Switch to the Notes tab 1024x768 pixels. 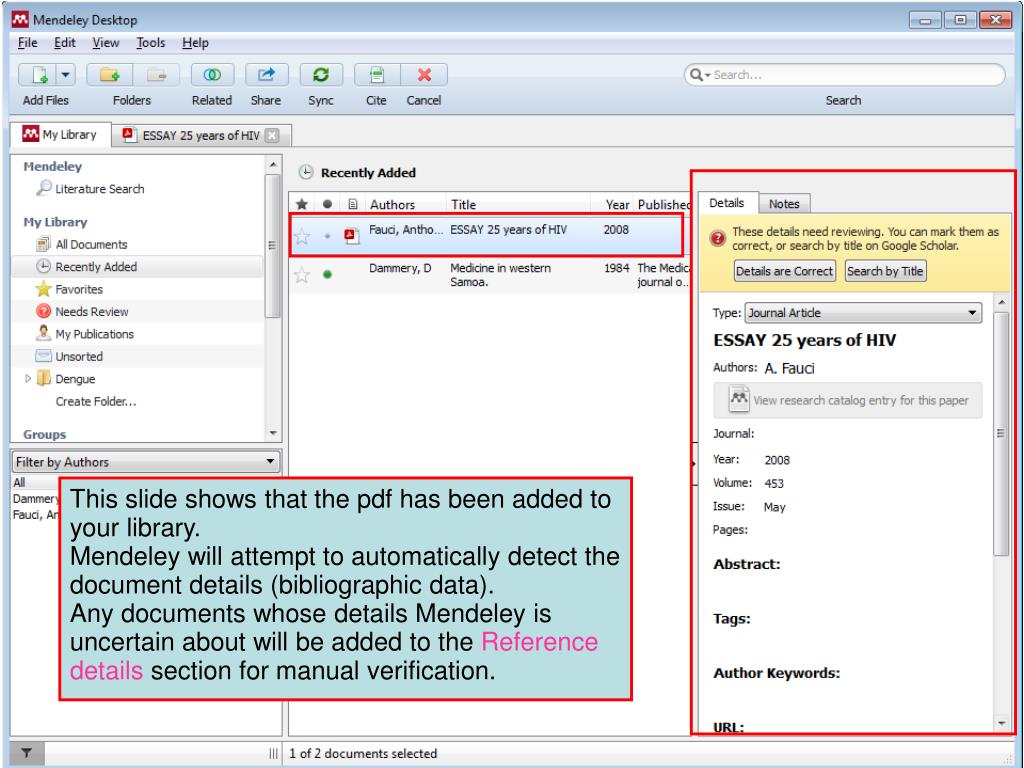[784, 204]
